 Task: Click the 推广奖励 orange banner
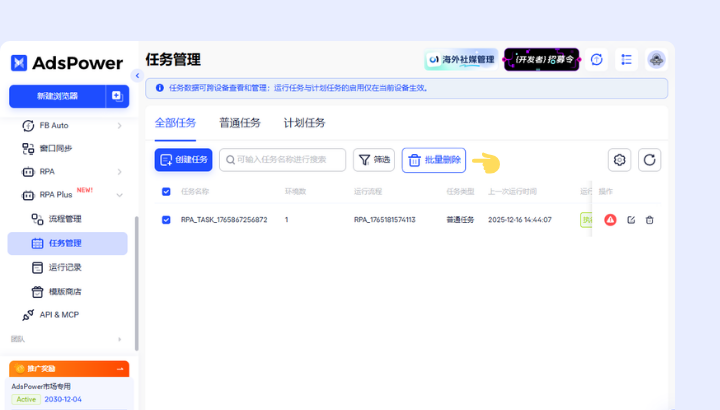point(69,369)
